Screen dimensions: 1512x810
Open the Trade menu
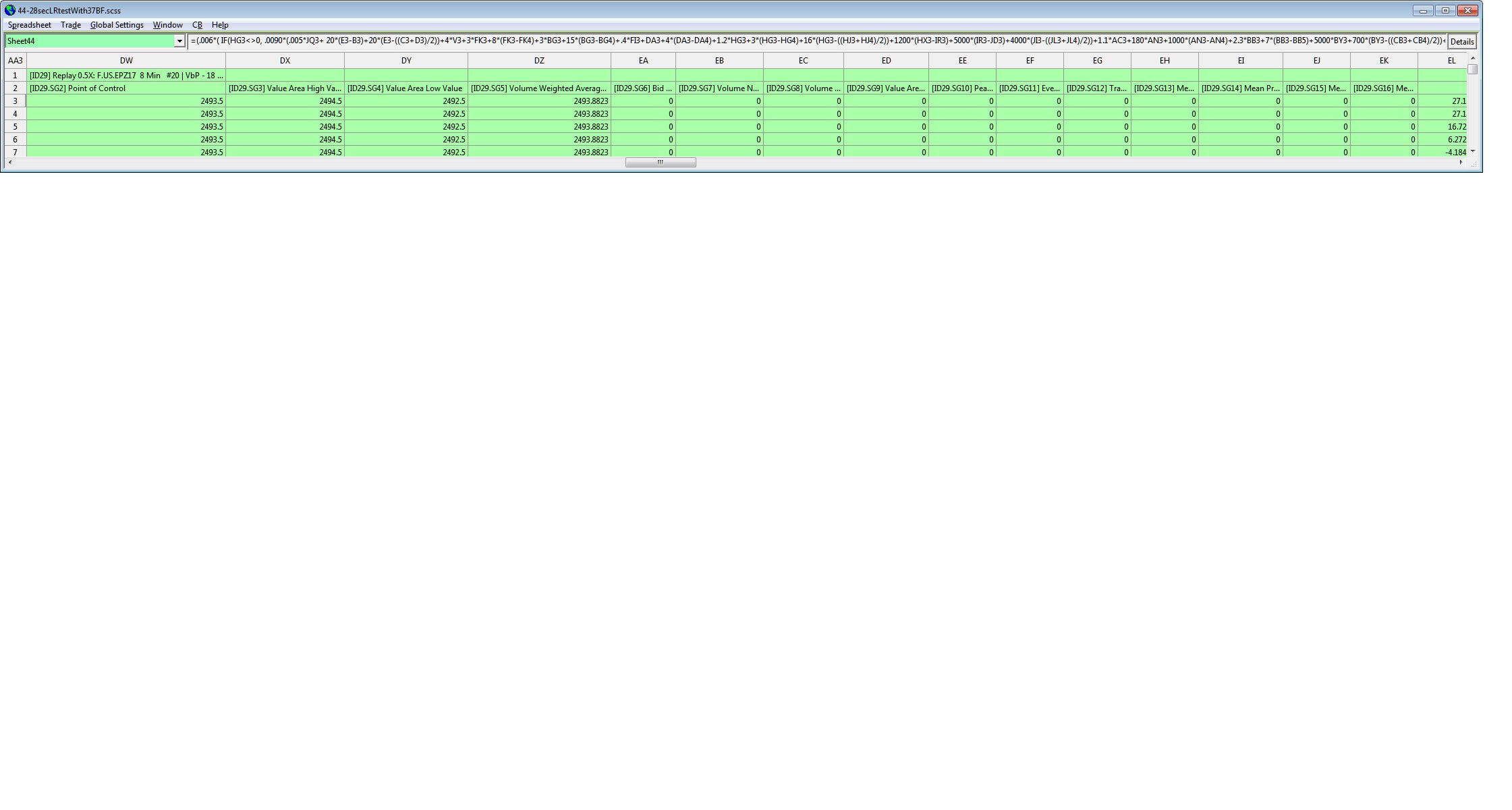(x=70, y=25)
